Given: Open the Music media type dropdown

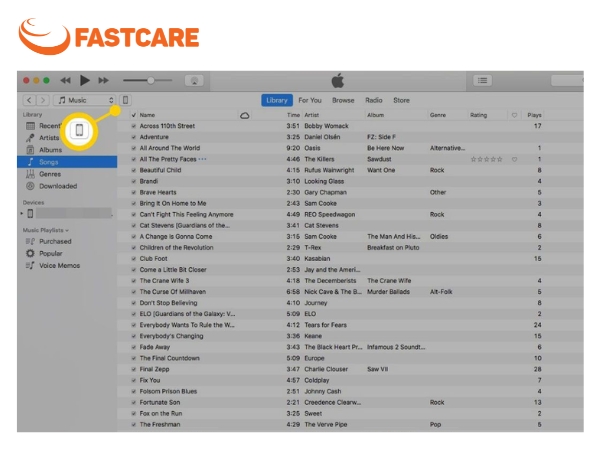Looking at the screenshot, I should (x=84, y=100).
